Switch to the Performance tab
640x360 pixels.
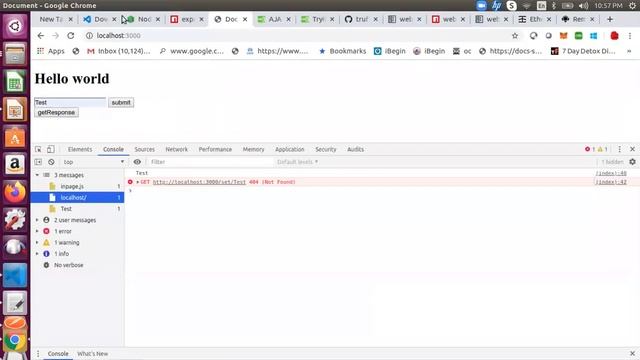[215, 149]
